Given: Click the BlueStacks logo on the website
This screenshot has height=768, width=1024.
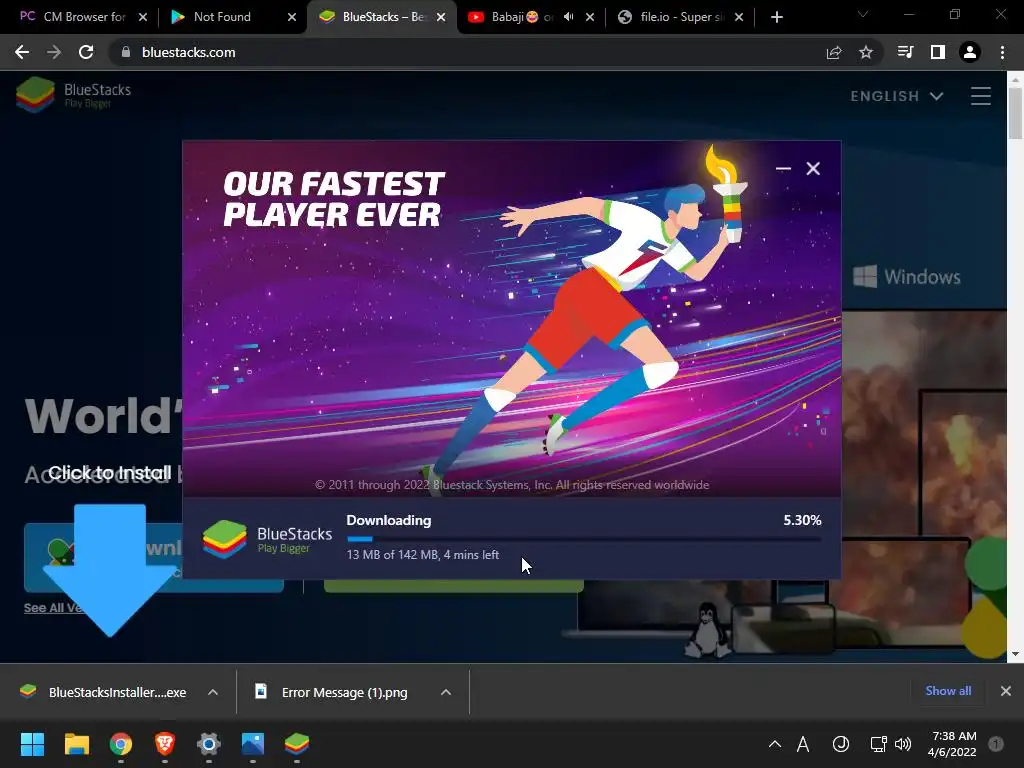Looking at the screenshot, I should 73,95.
